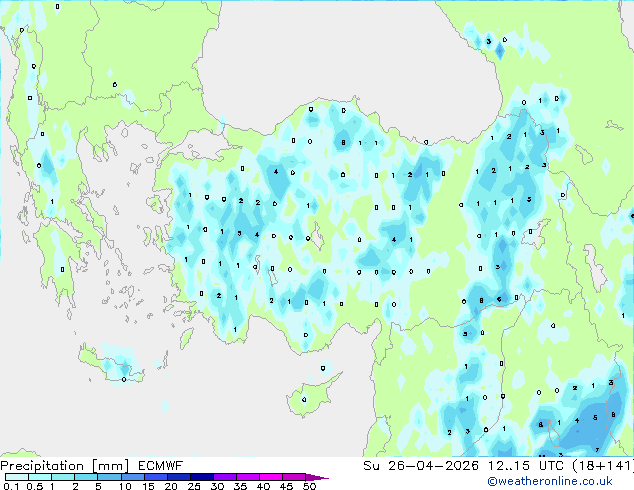Click the "10" legend value
The height and width of the screenshot is (490, 634).
pos(125,486)
